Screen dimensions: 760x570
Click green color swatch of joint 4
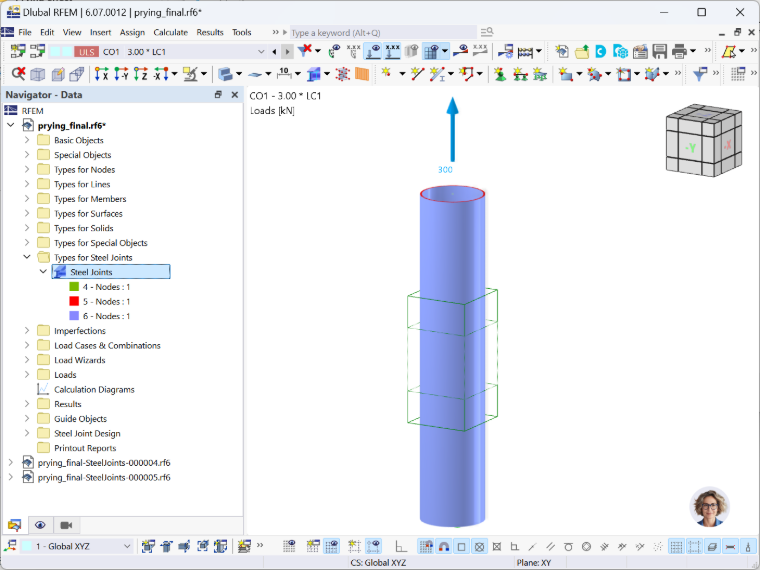pyautogui.click(x=74, y=287)
